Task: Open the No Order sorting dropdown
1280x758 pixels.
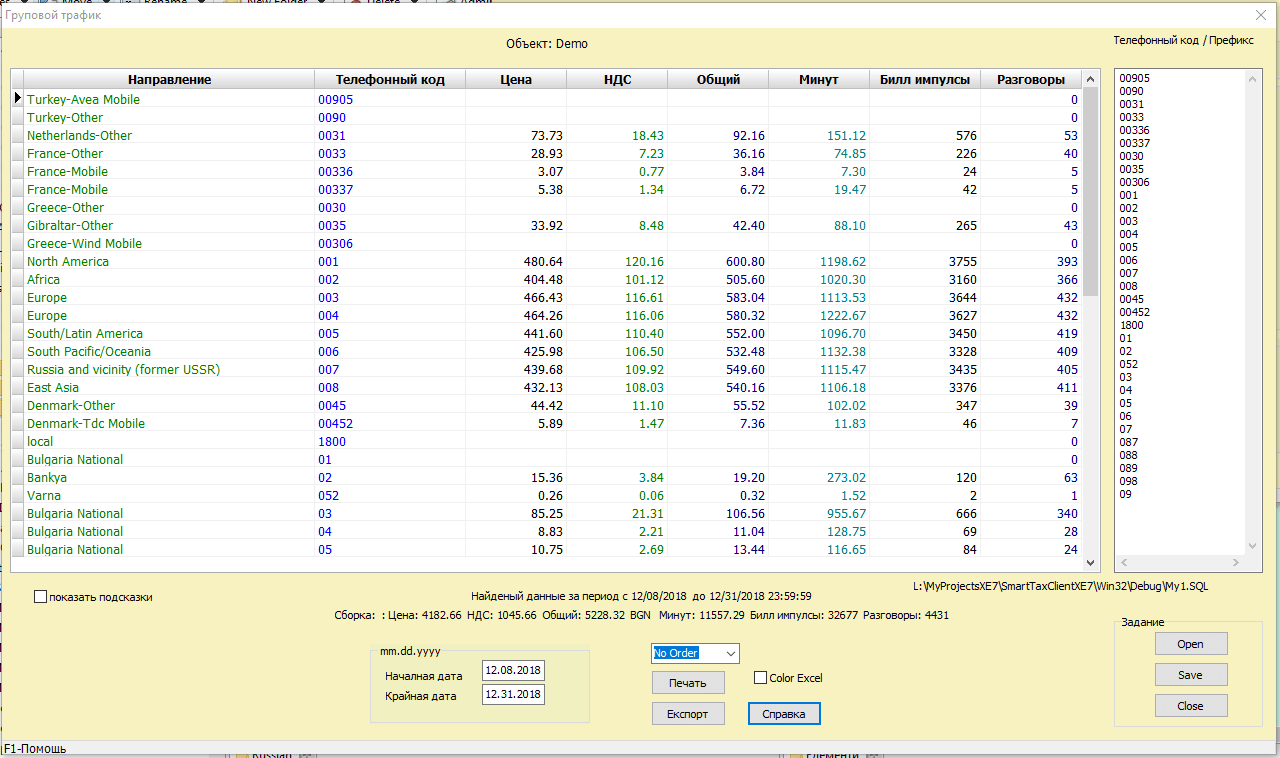Action: pyautogui.click(x=729, y=653)
